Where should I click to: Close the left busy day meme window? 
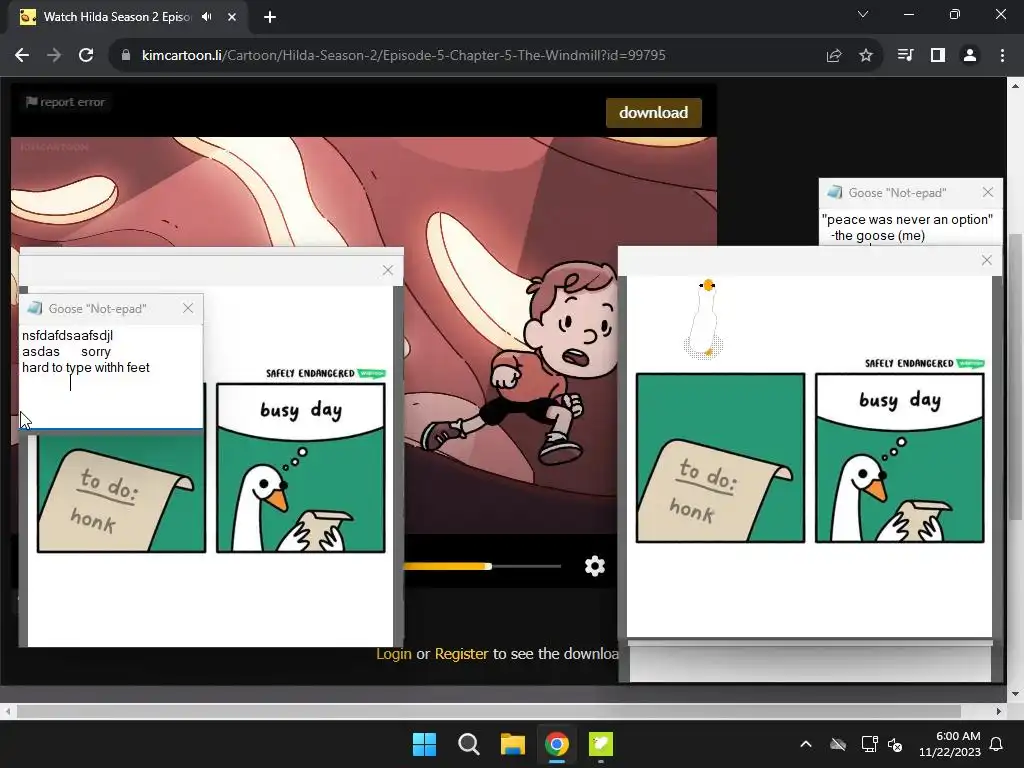[x=388, y=270]
